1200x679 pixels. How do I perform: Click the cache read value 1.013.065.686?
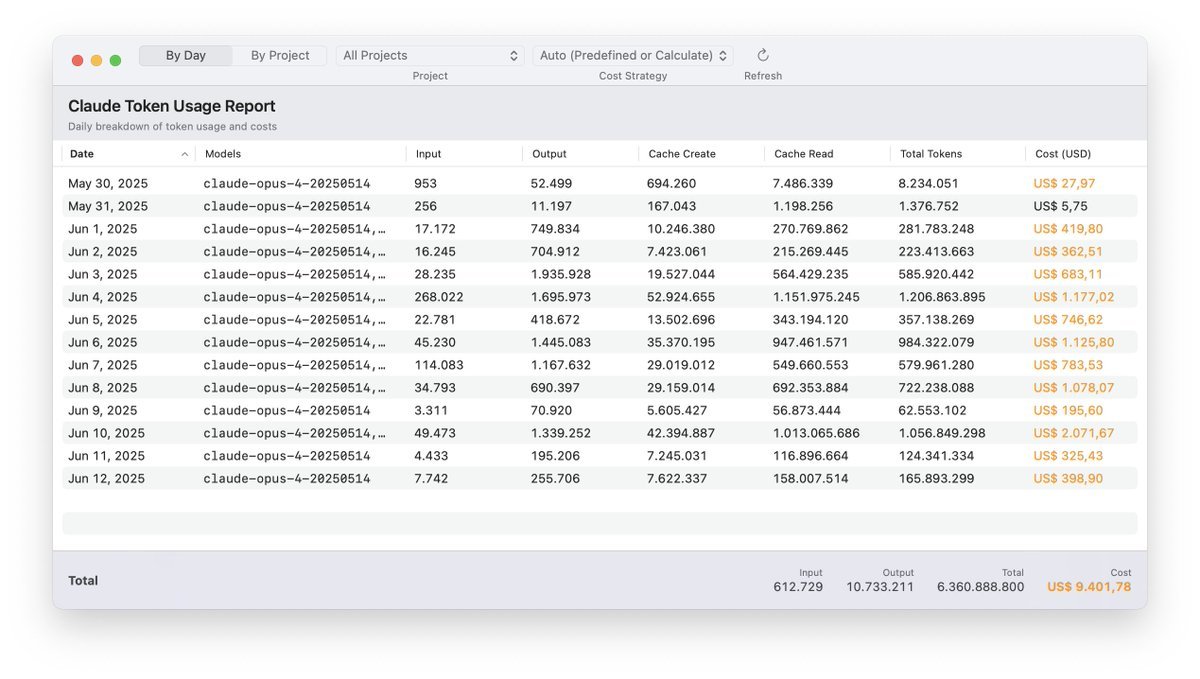[x=816, y=433]
